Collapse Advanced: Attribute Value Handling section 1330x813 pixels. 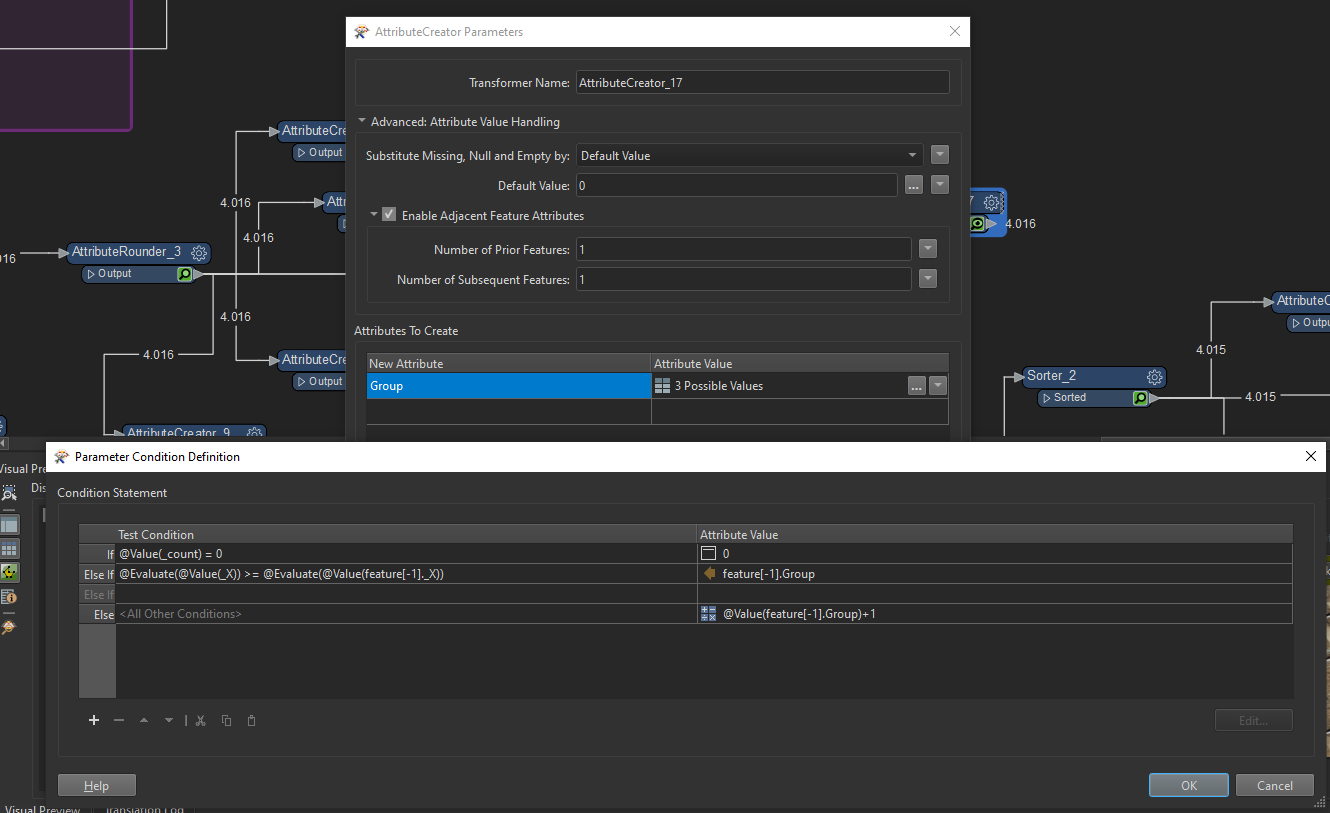pyautogui.click(x=362, y=121)
